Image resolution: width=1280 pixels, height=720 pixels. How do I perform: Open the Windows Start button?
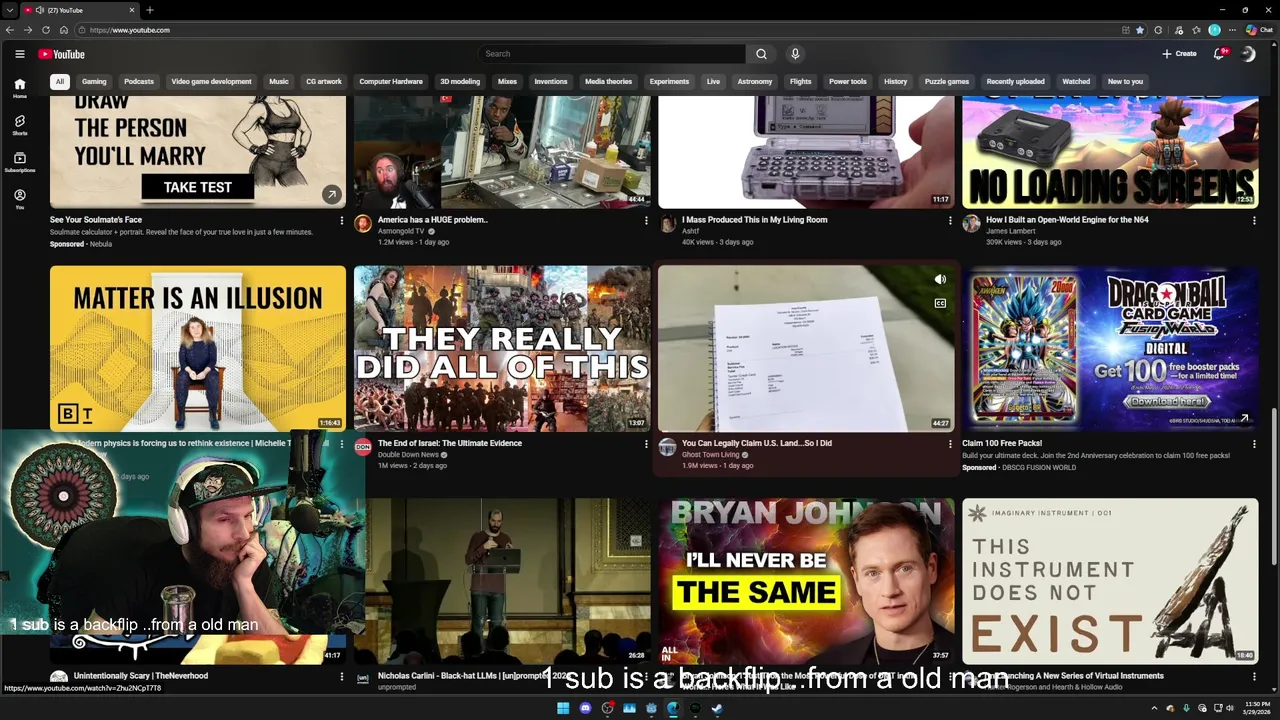point(563,708)
